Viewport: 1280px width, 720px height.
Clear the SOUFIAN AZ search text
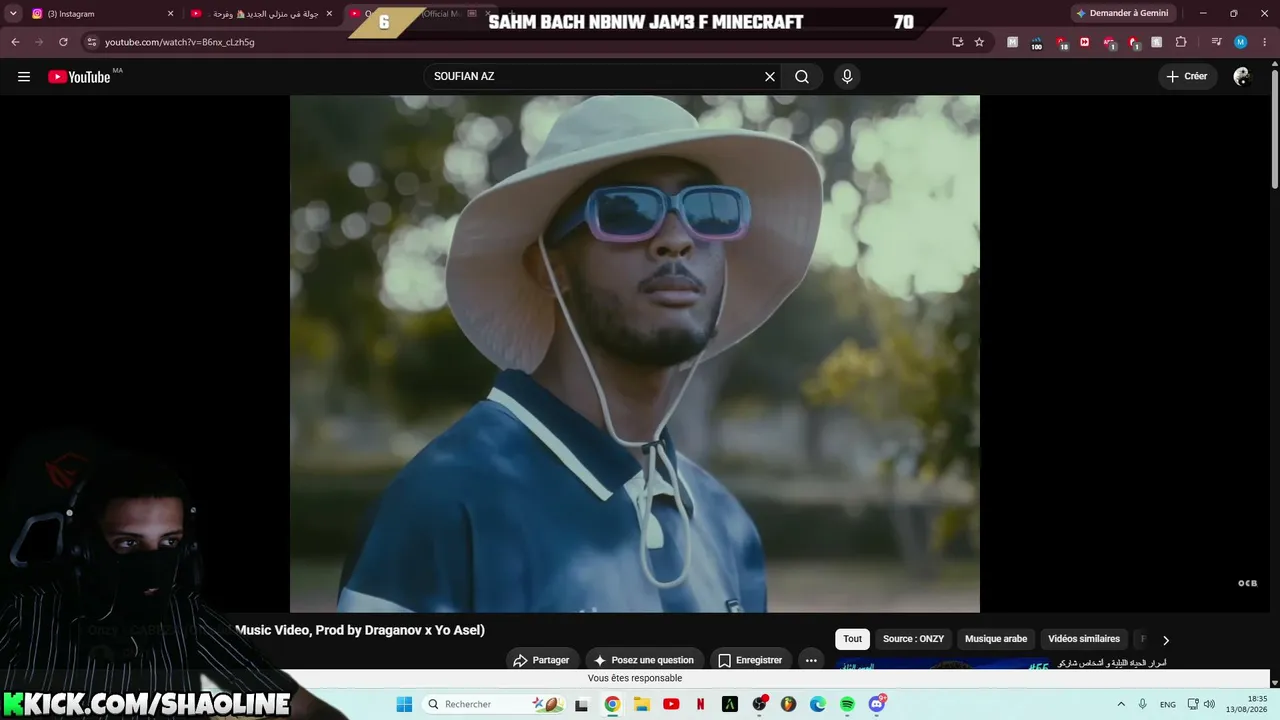(770, 77)
